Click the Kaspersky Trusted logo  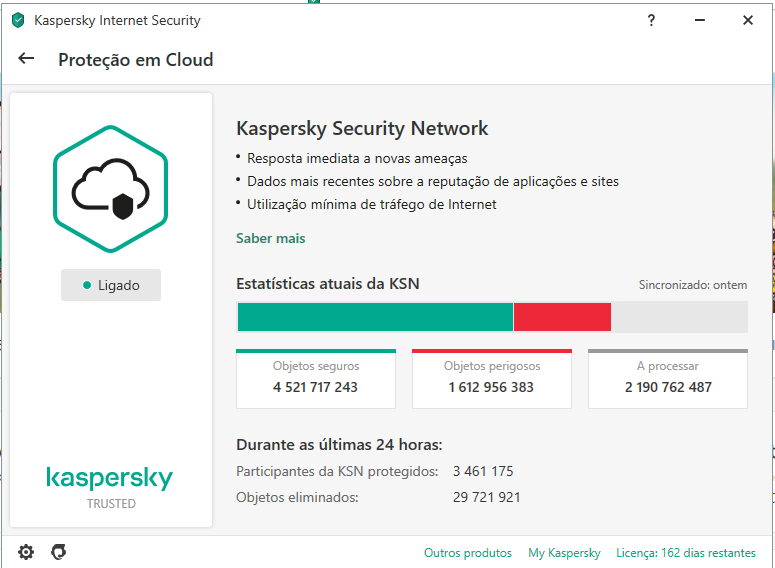pyautogui.click(x=110, y=486)
